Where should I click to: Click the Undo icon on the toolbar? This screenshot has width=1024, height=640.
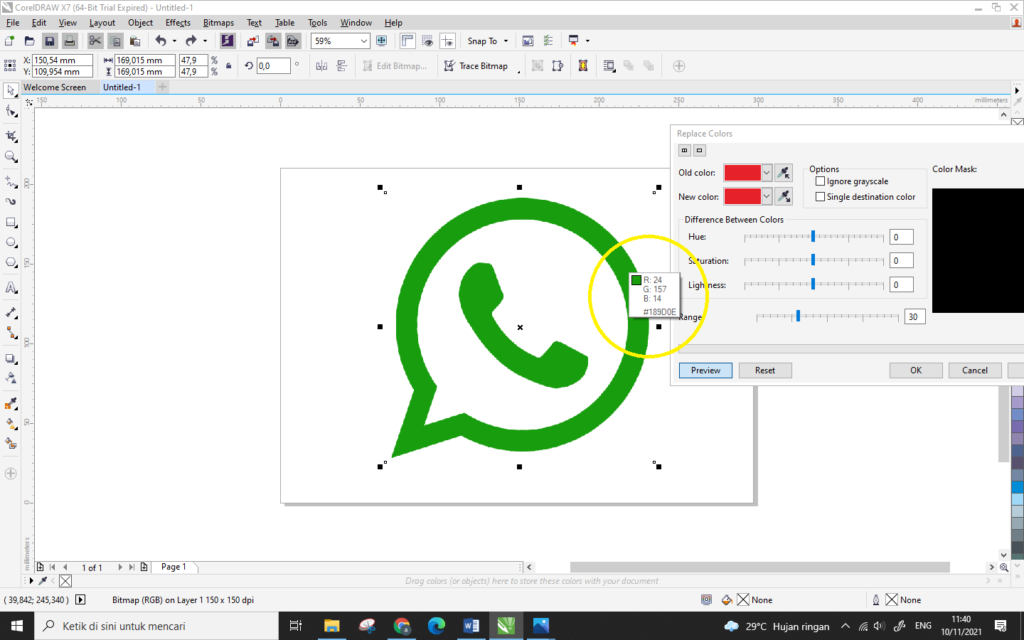click(x=163, y=41)
